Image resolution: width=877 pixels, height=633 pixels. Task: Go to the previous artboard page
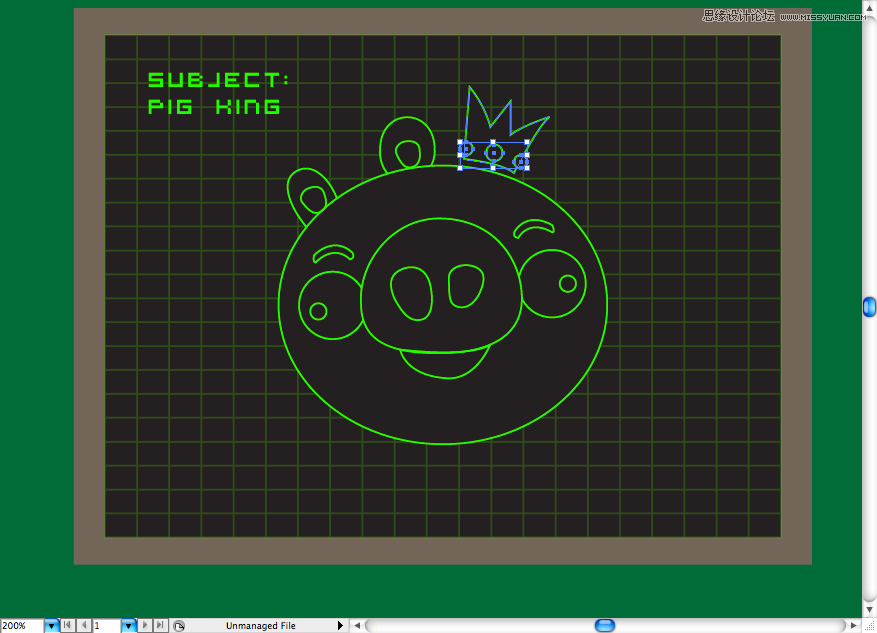click(x=83, y=625)
